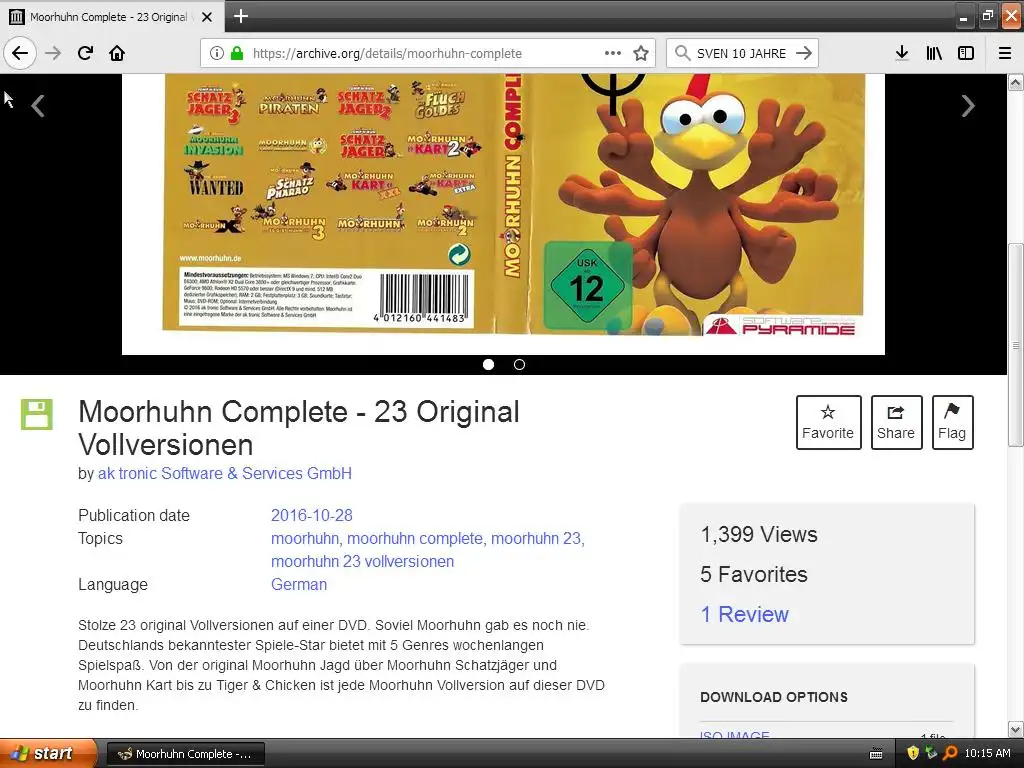Open the Firefox hamburger menu

(1005, 53)
